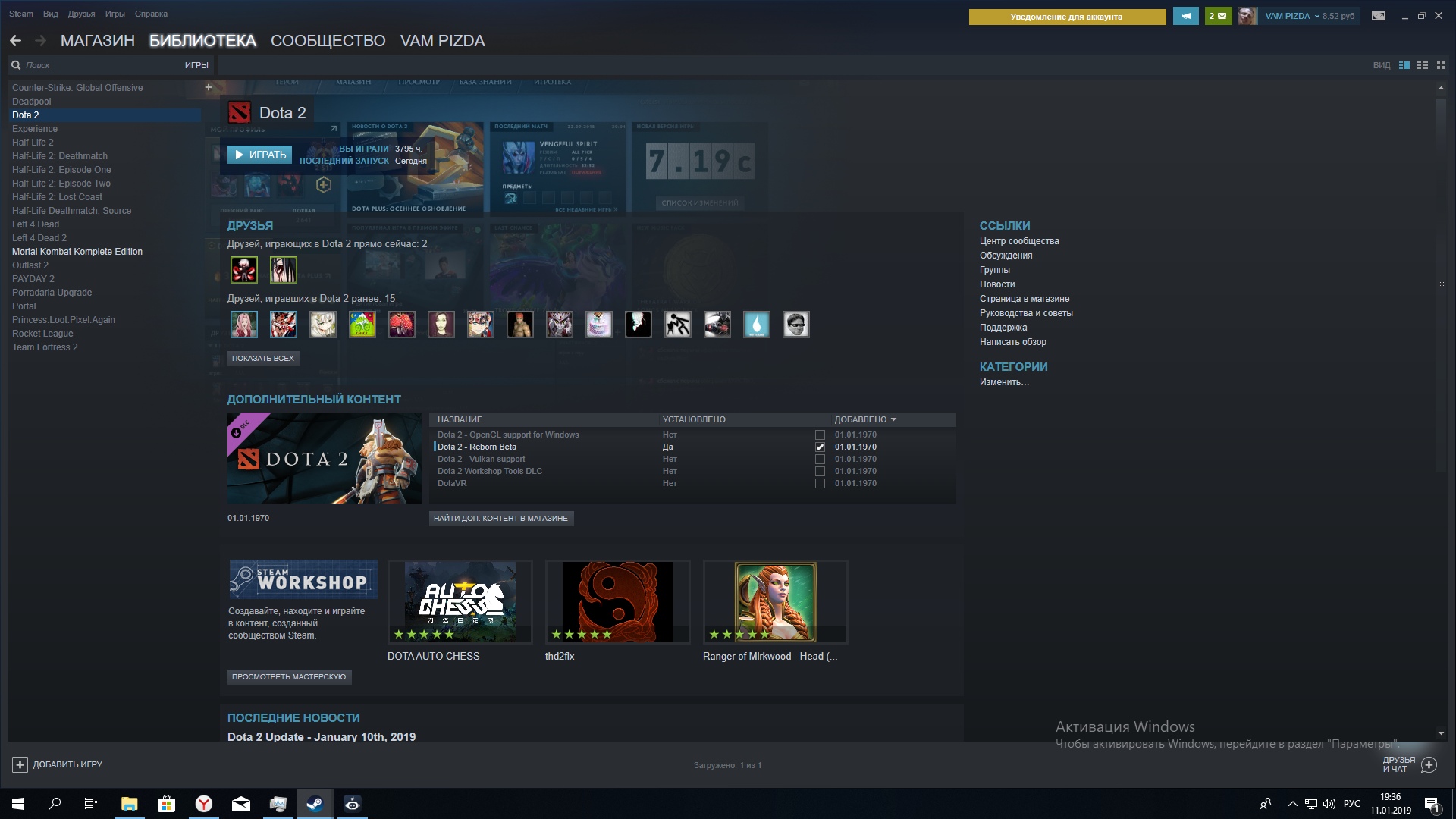Select Counter-Strike: Global Offensive in library
This screenshot has height=819, width=1456.
[x=77, y=88]
